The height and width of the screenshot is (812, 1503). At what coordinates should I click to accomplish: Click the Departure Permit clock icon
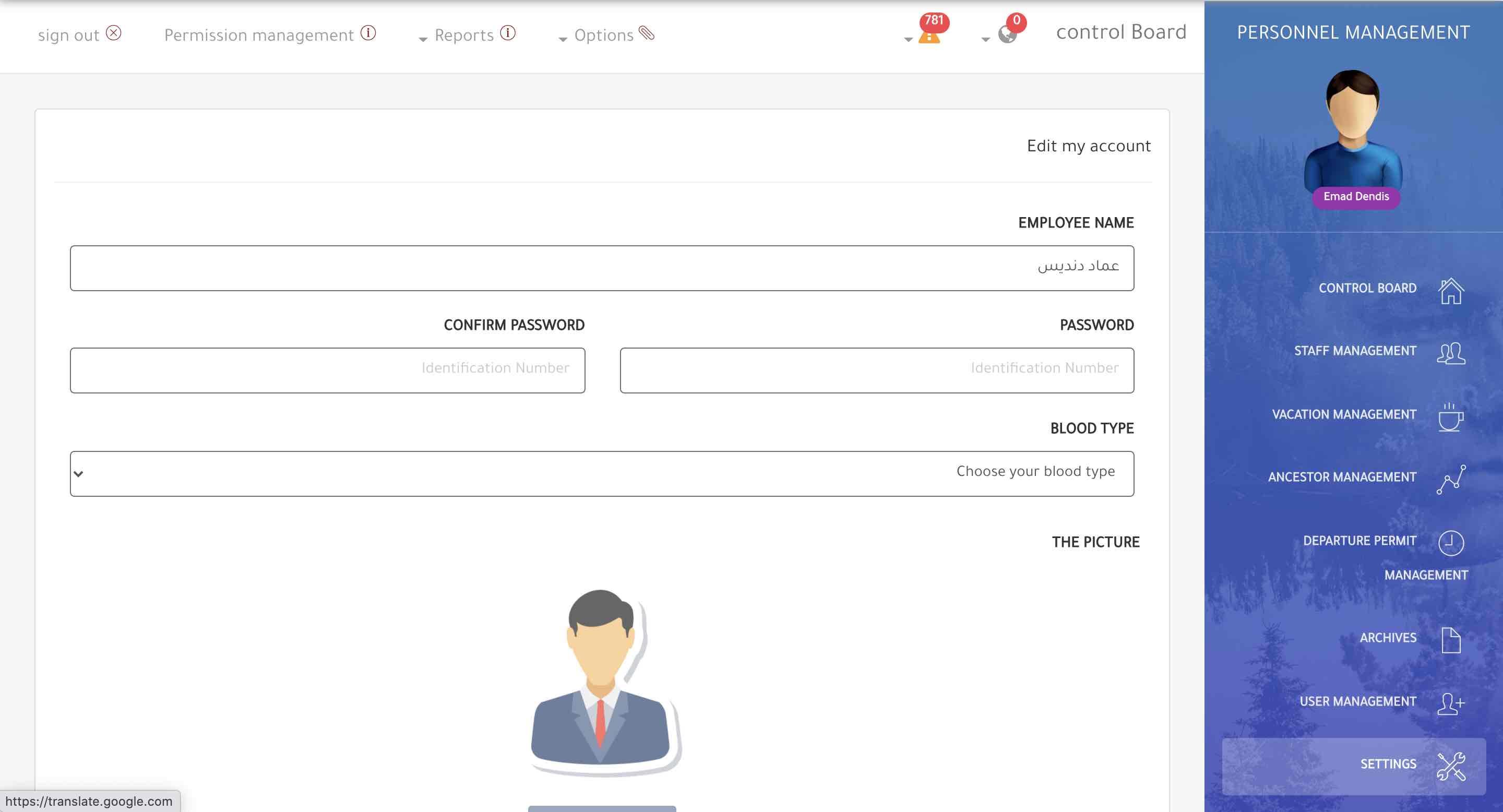tap(1450, 543)
